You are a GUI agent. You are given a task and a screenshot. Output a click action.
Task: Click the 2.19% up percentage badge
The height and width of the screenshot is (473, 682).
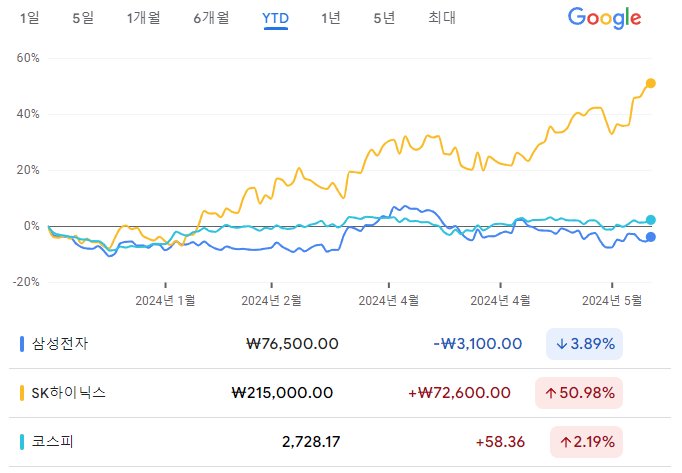(586, 442)
